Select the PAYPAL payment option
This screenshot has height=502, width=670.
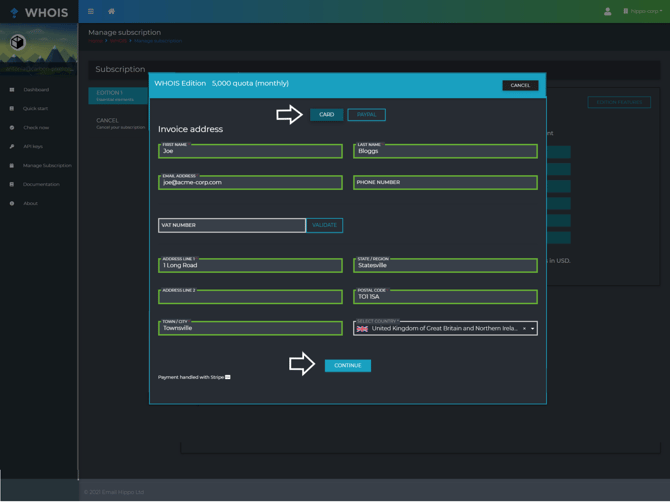[367, 114]
